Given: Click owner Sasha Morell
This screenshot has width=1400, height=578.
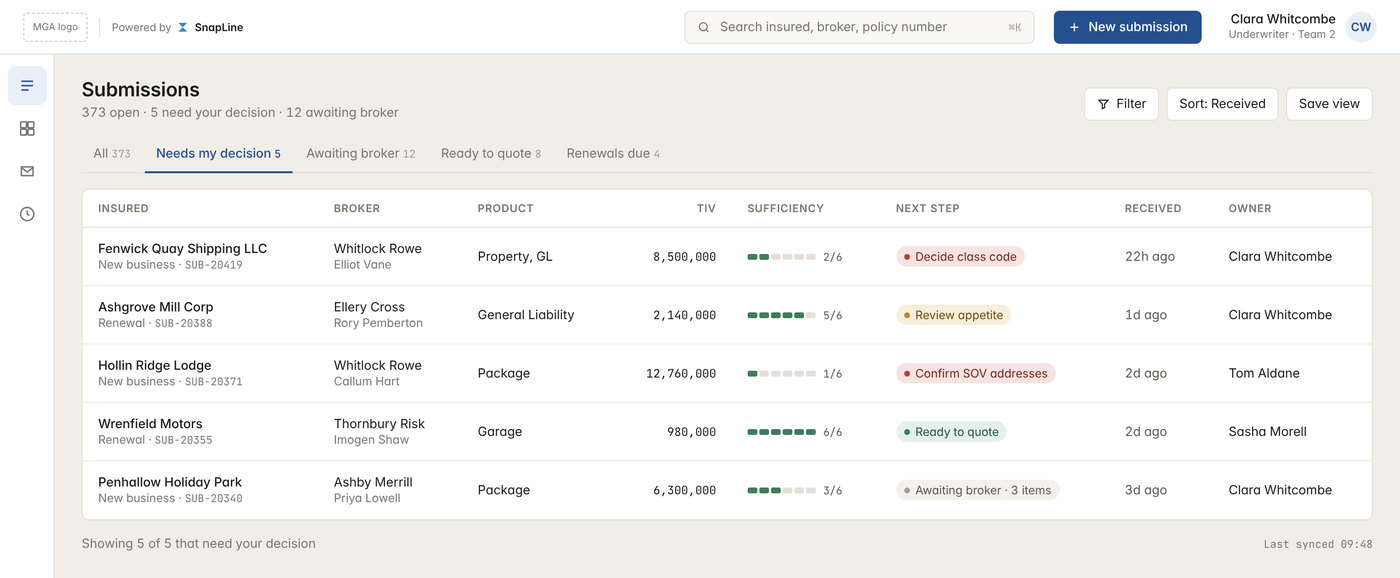Looking at the screenshot, I should pyautogui.click(x=1268, y=432).
